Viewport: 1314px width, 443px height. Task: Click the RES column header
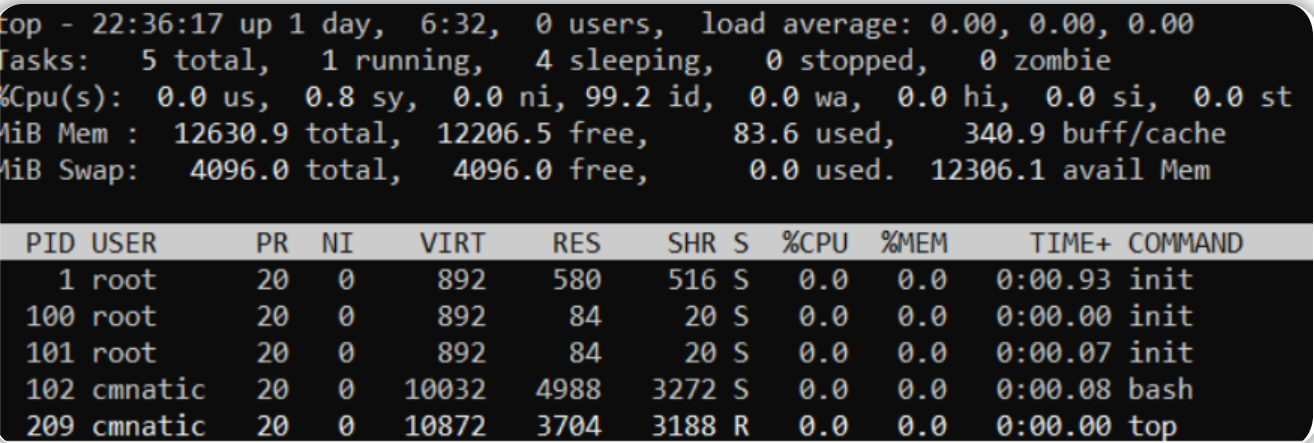tap(576, 243)
